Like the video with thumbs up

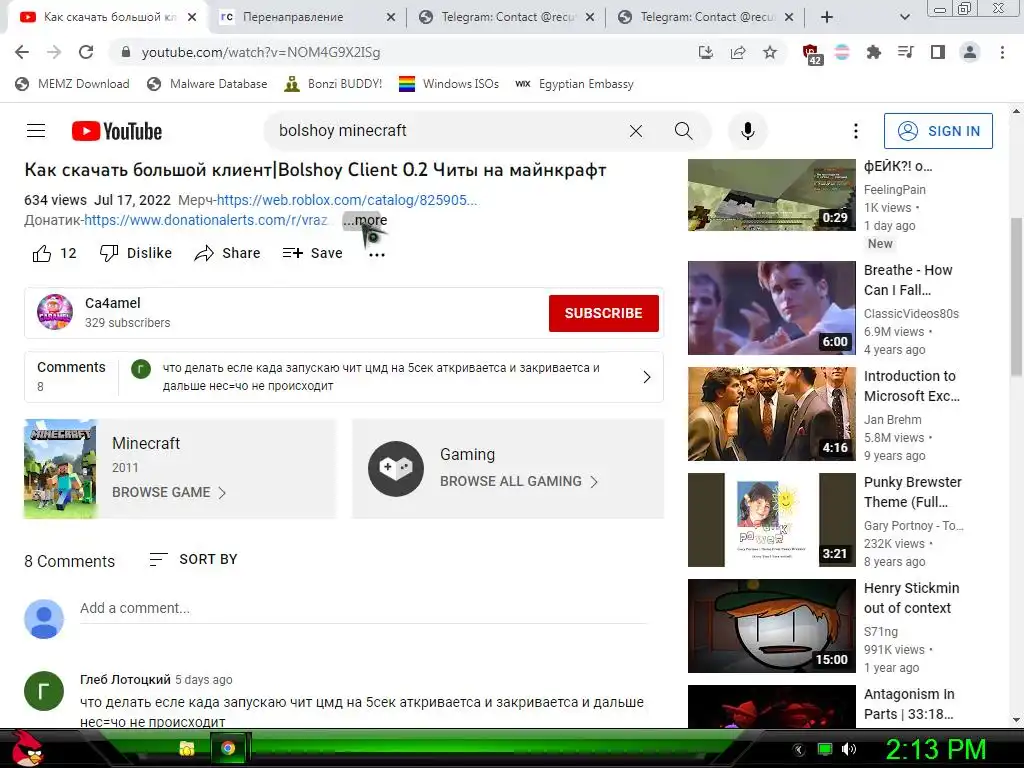tap(54, 253)
